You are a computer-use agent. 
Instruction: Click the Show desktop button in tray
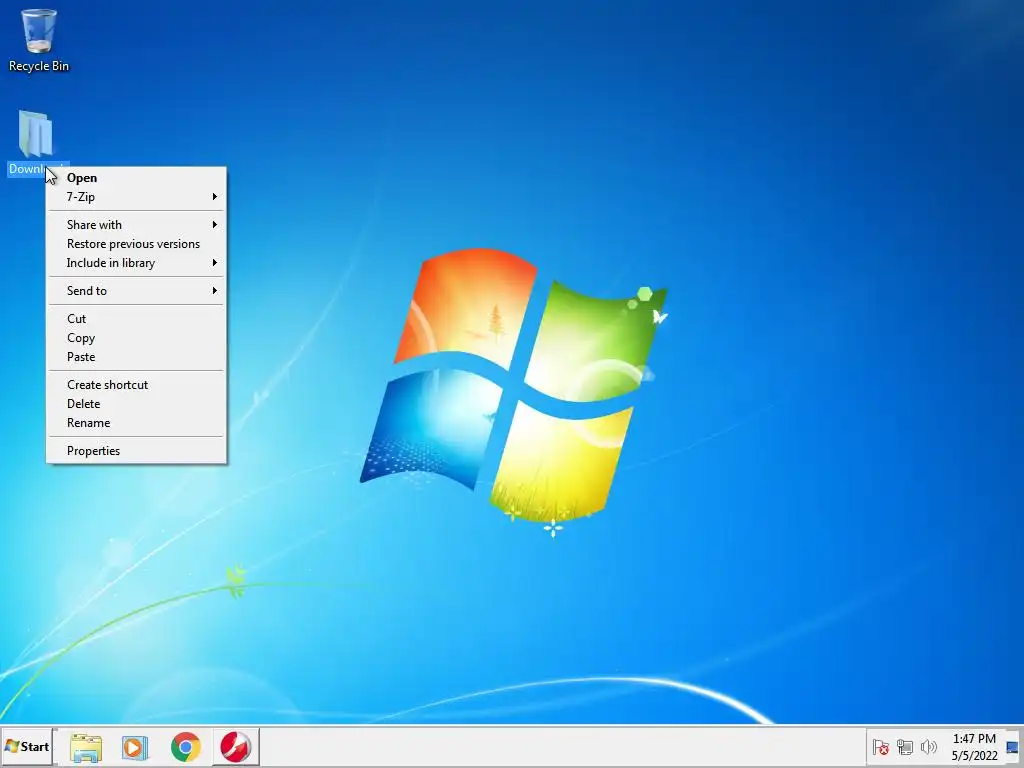coord(1014,747)
